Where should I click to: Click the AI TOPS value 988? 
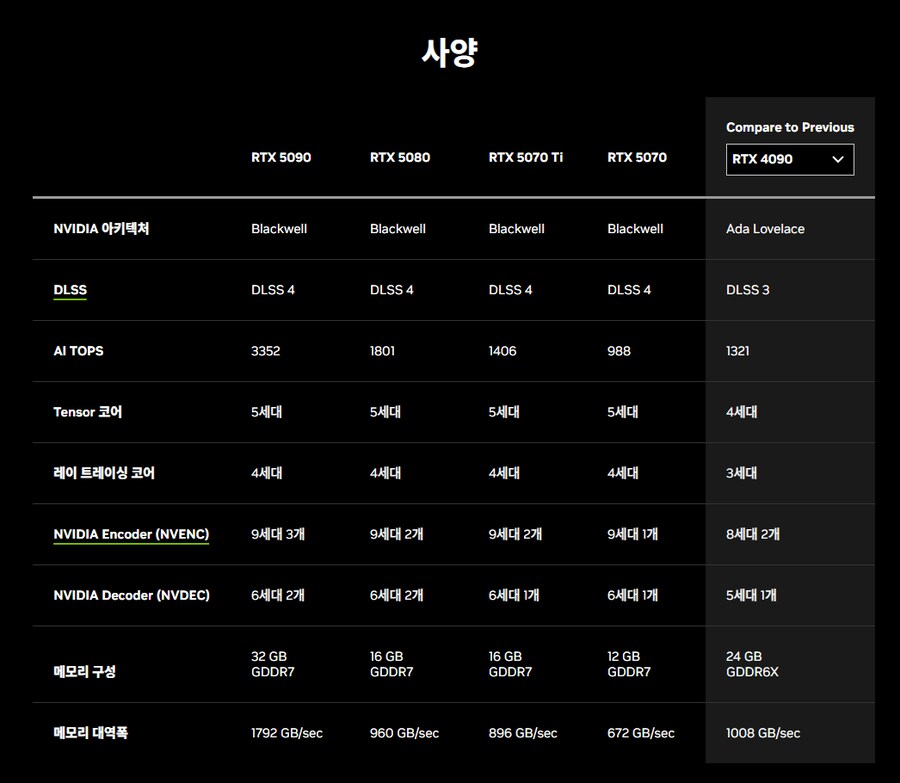[x=619, y=351]
